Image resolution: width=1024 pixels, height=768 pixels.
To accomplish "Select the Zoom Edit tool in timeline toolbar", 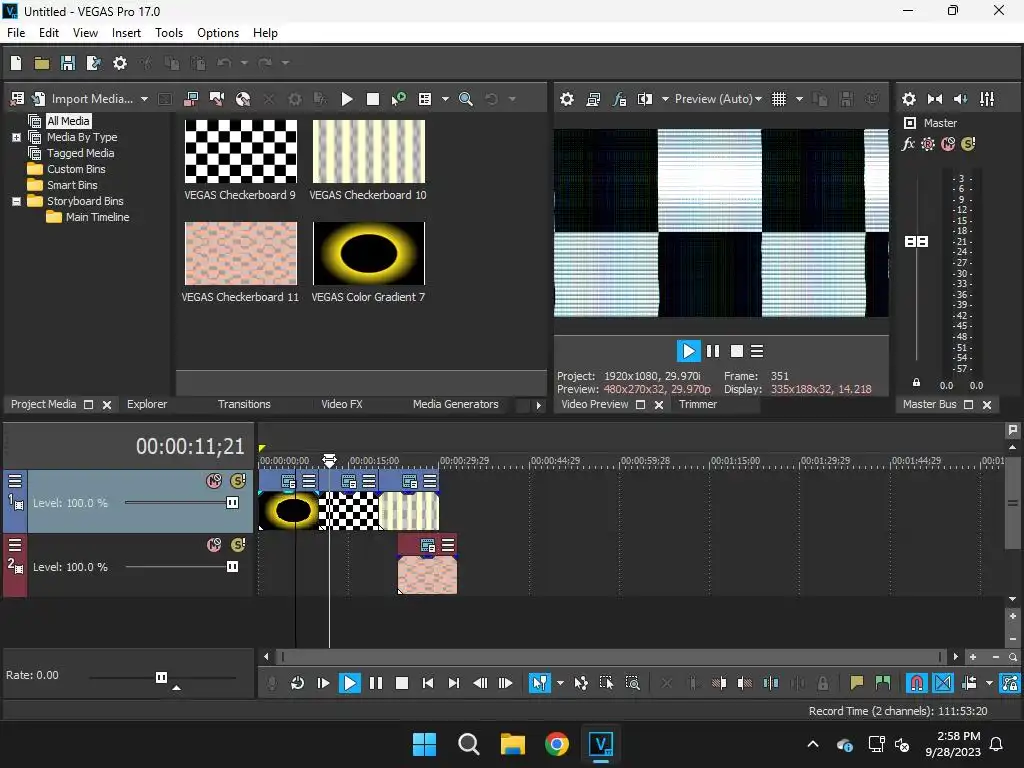I will (633, 683).
